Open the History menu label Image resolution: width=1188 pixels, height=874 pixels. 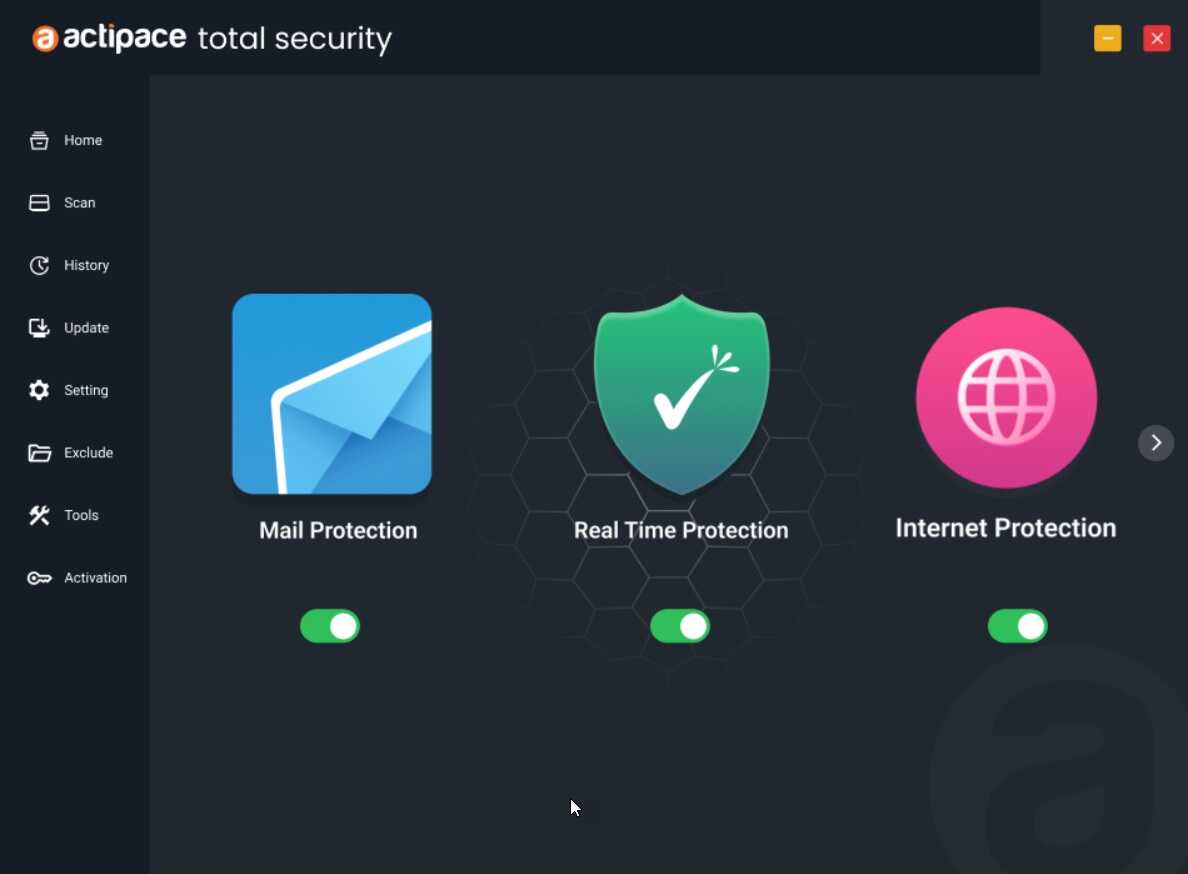[86, 265]
